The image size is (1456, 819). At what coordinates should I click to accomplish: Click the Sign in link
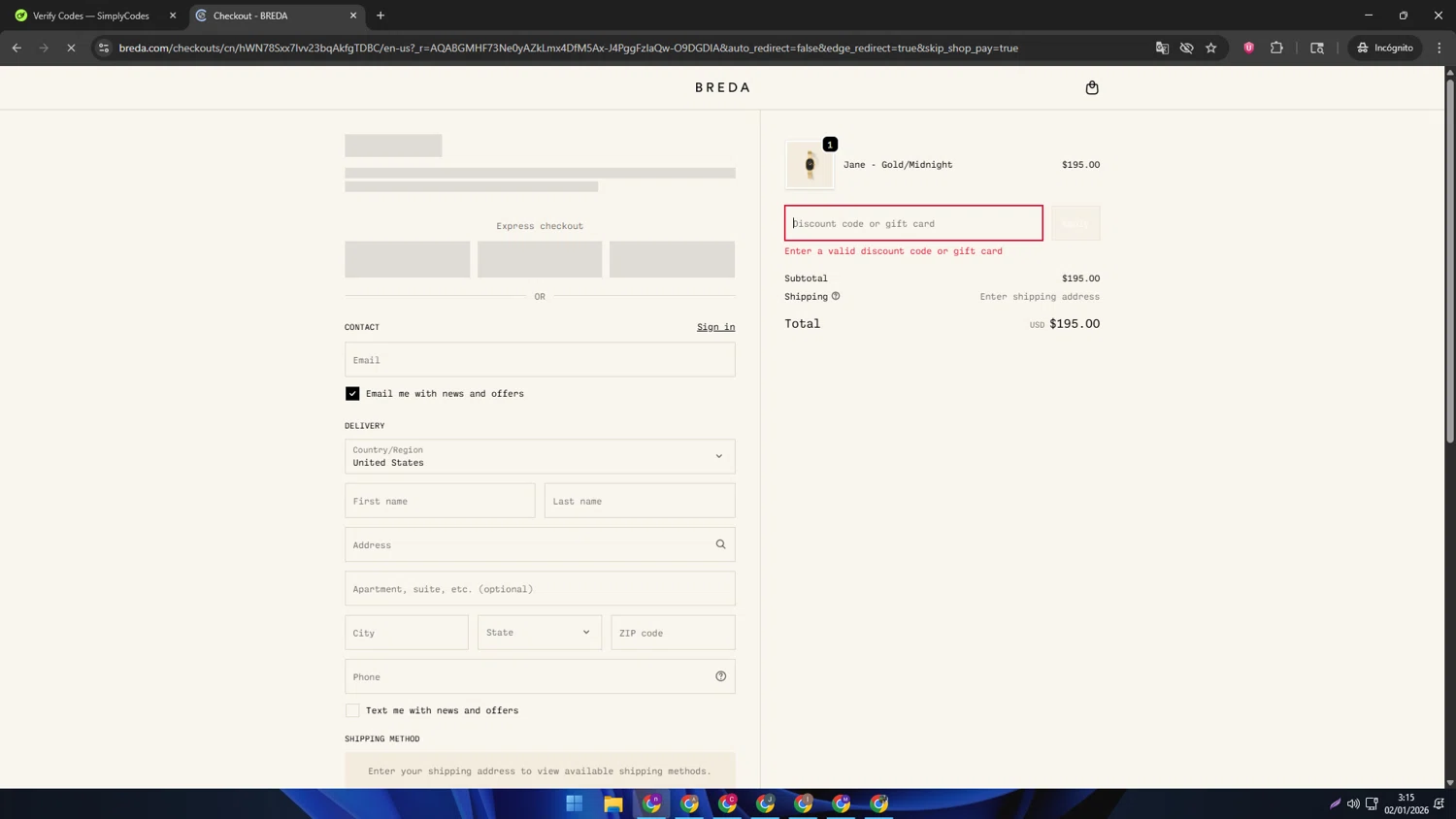715,327
